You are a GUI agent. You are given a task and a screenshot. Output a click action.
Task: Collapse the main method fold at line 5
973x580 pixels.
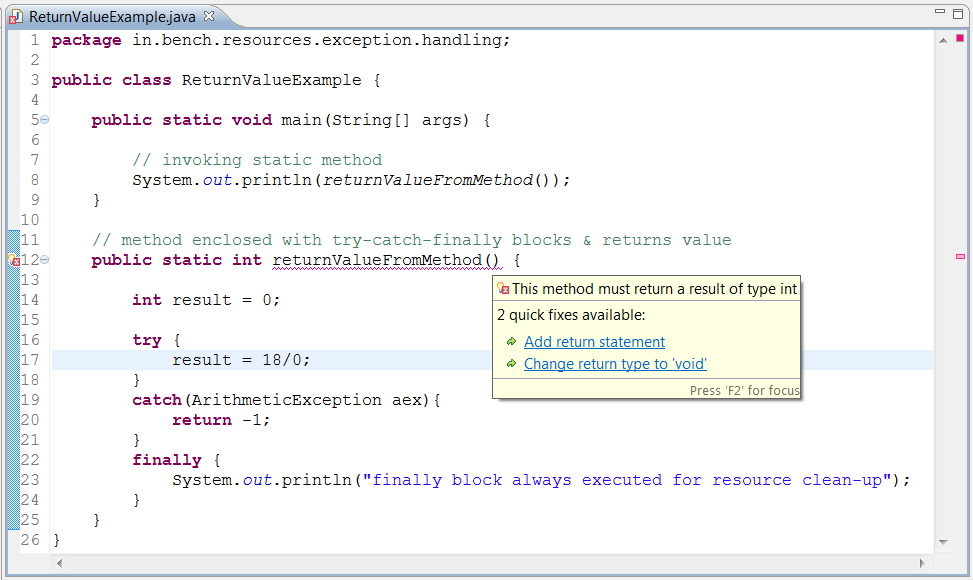[x=45, y=120]
